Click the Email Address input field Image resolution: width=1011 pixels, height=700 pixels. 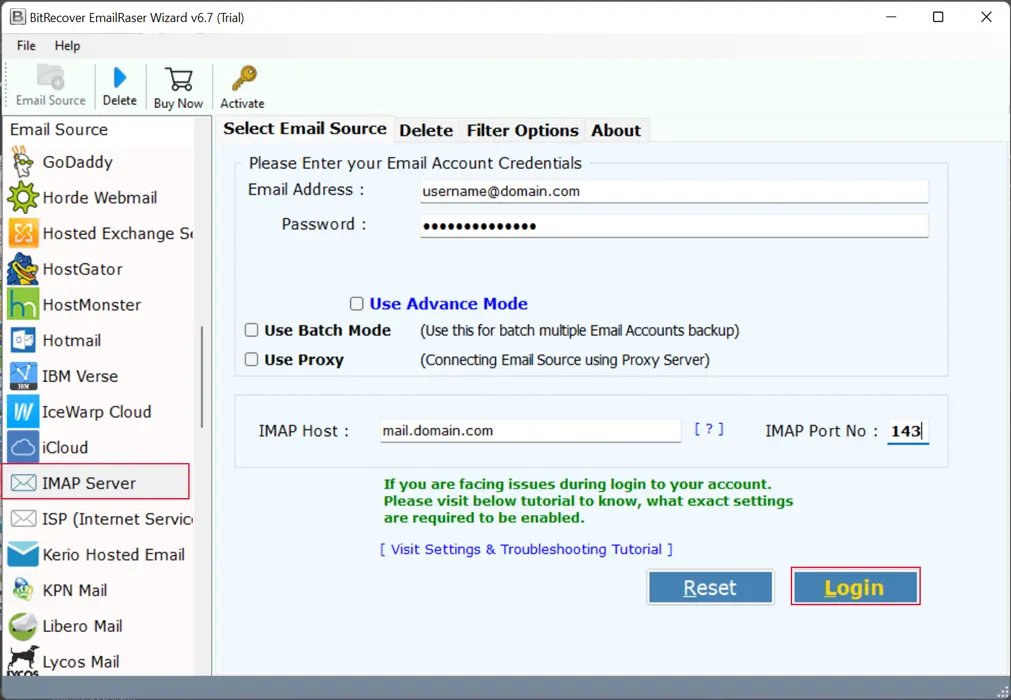coord(674,191)
